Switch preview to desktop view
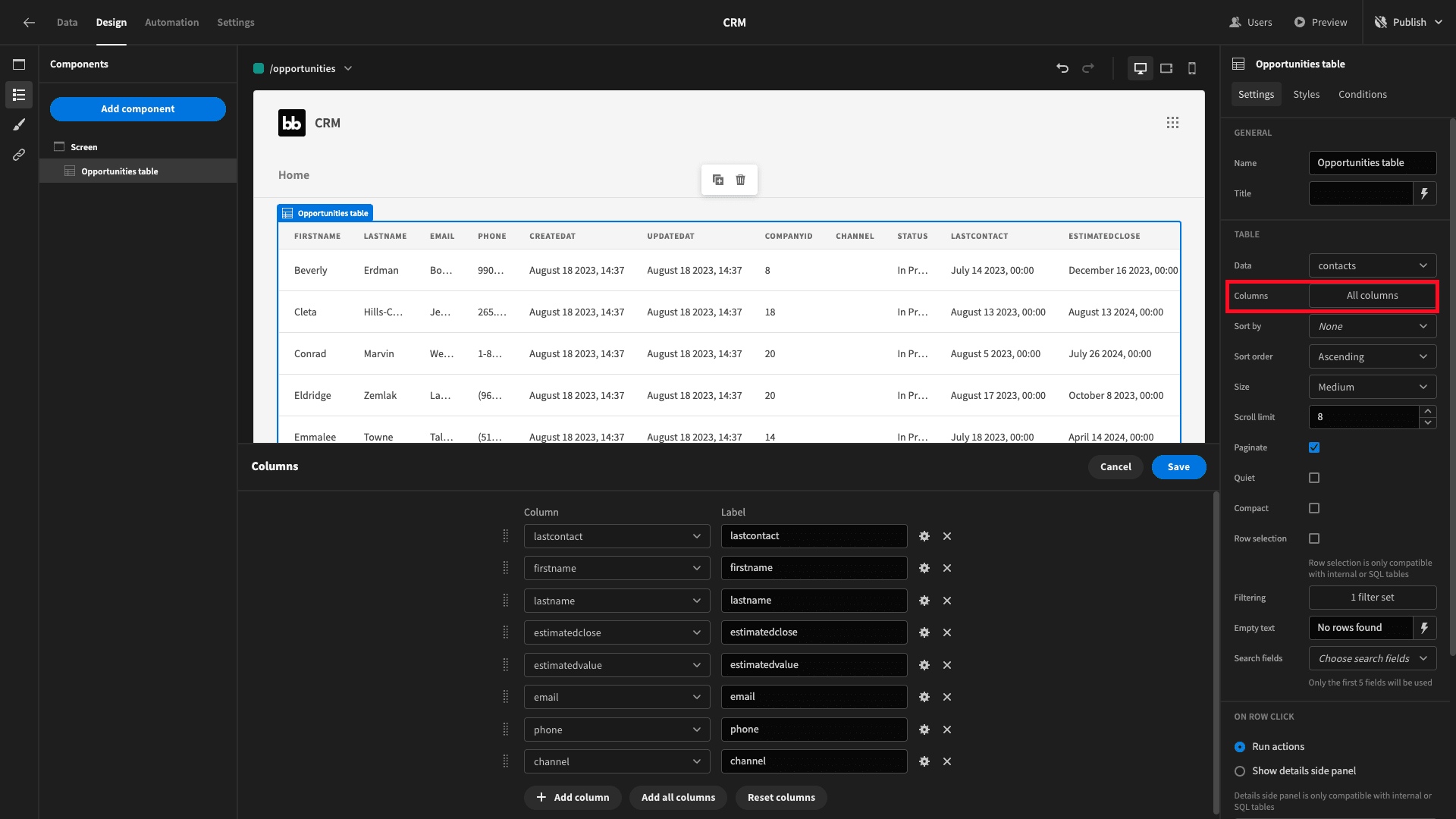Screen dimensions: 1456x819 point(1140,68)
